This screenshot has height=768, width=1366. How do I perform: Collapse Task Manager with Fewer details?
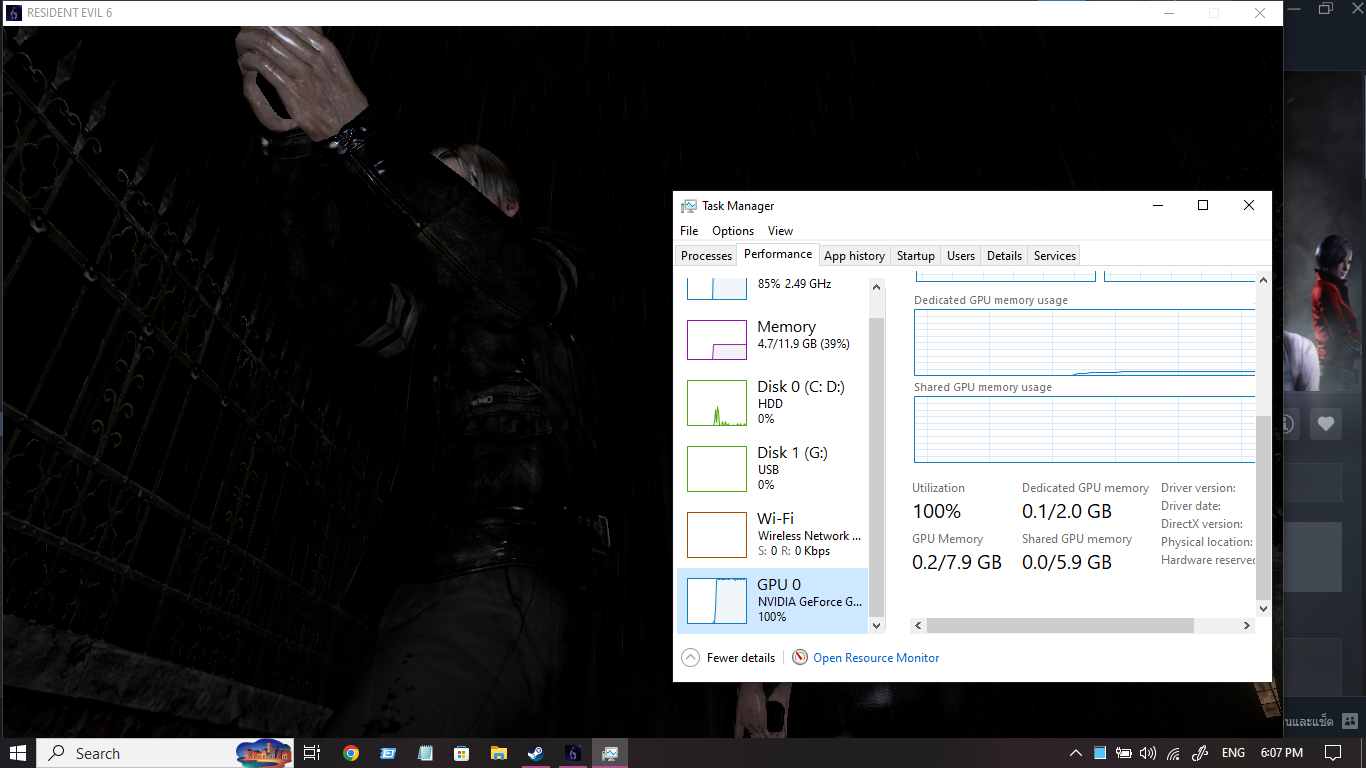728,657
